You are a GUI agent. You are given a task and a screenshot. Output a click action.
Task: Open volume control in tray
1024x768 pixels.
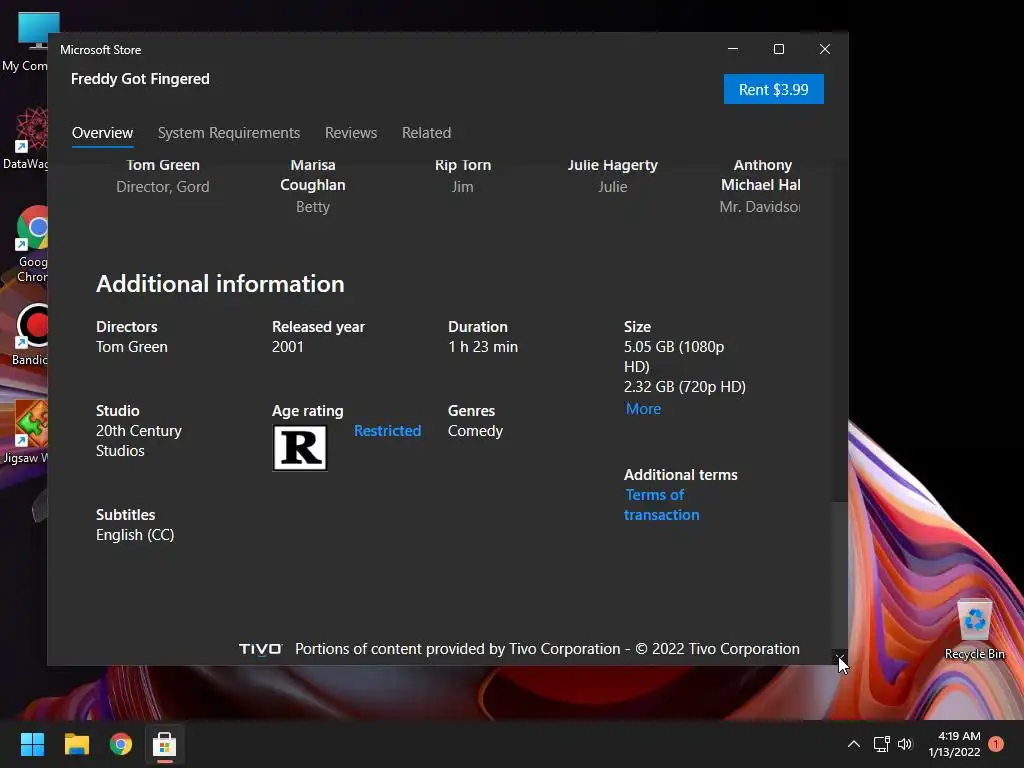click(x=904, y=744)
